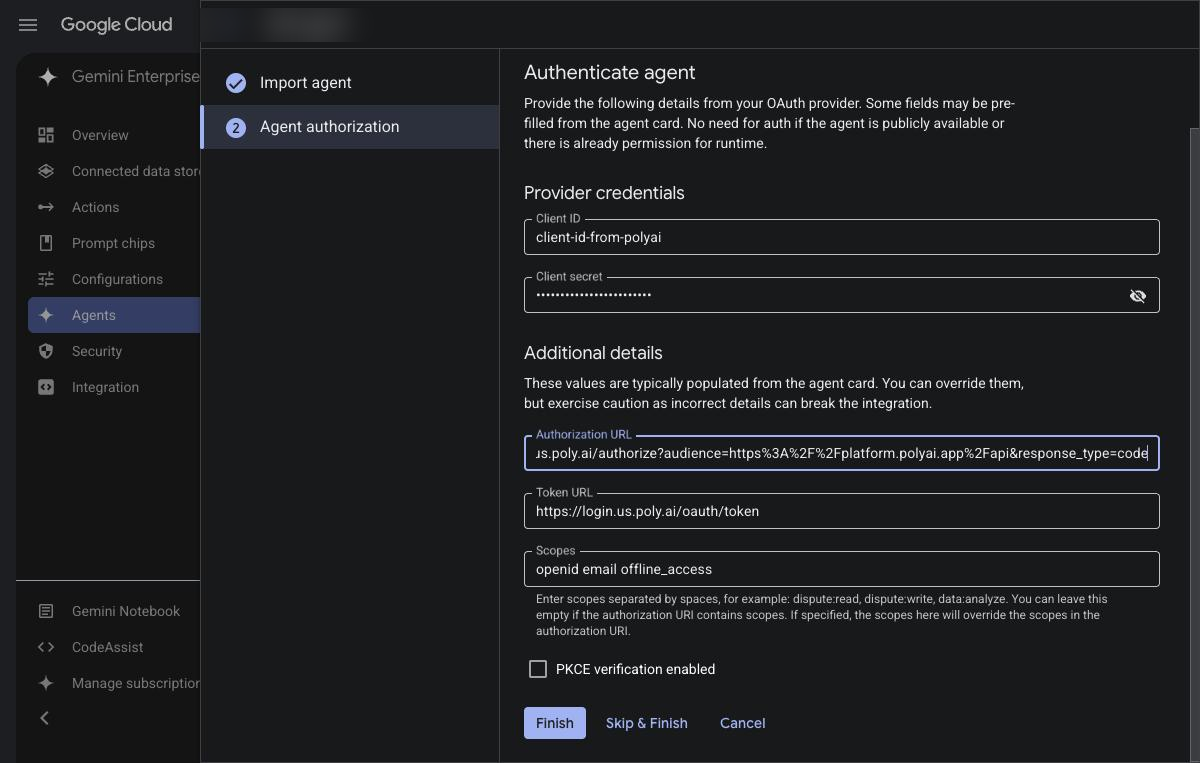
Task: Click the CodeAssist brackets icon
Action: coord(46,647)
